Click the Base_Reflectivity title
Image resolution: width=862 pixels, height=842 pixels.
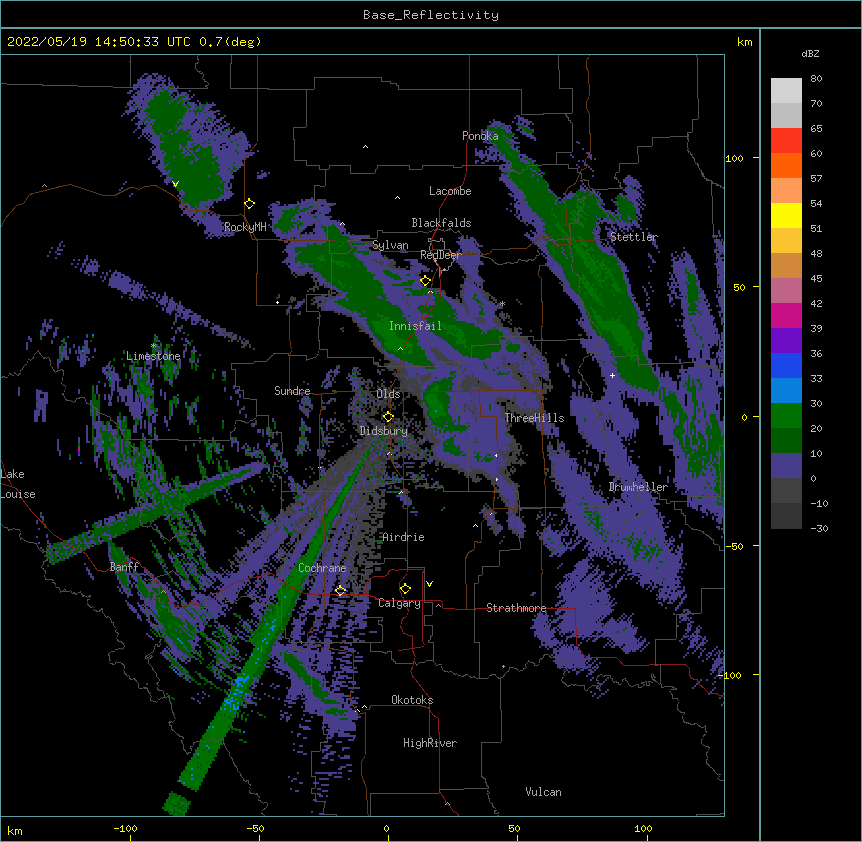click(431, 15)
